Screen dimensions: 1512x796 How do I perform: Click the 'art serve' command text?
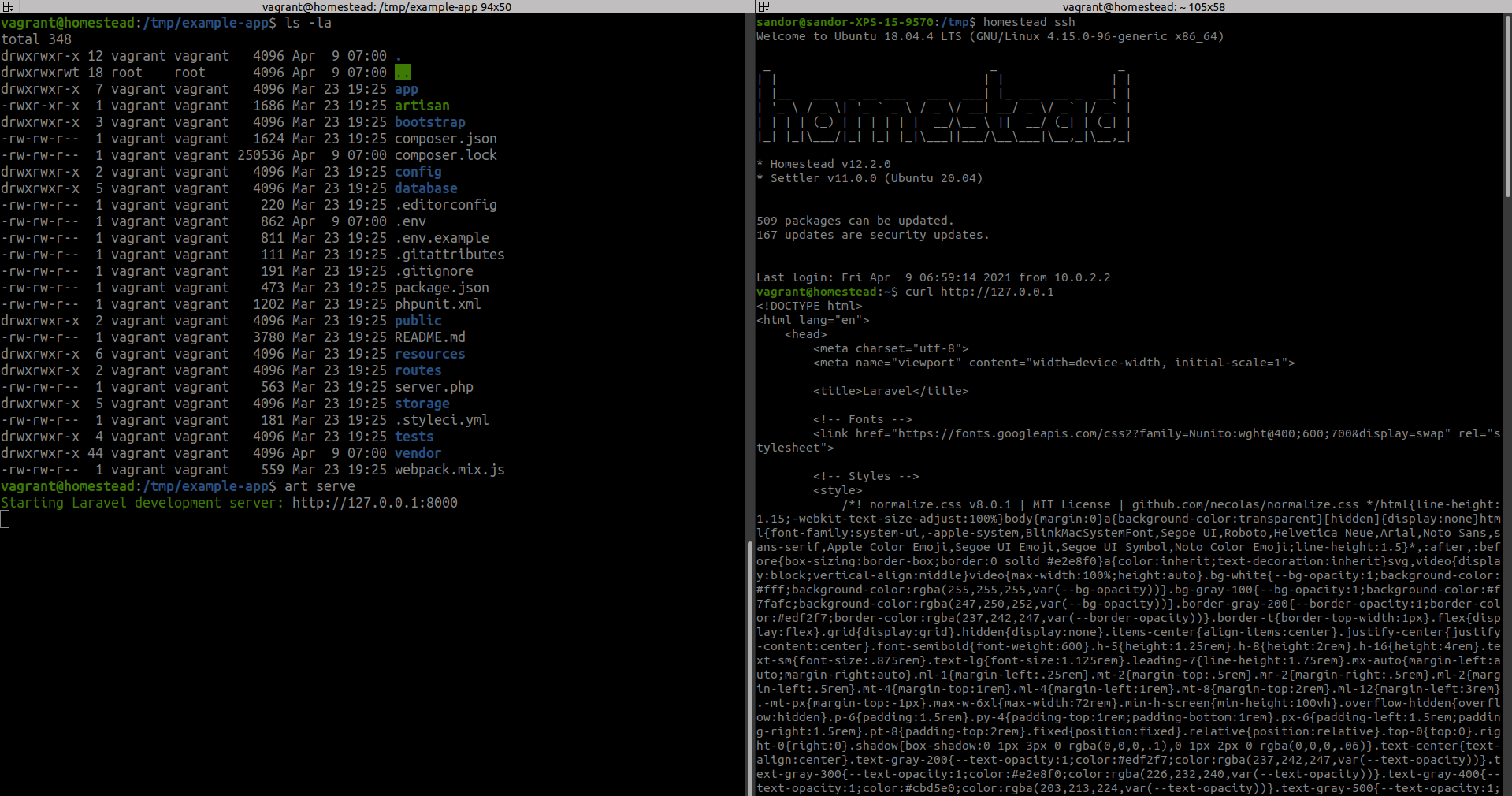(320, 486)
